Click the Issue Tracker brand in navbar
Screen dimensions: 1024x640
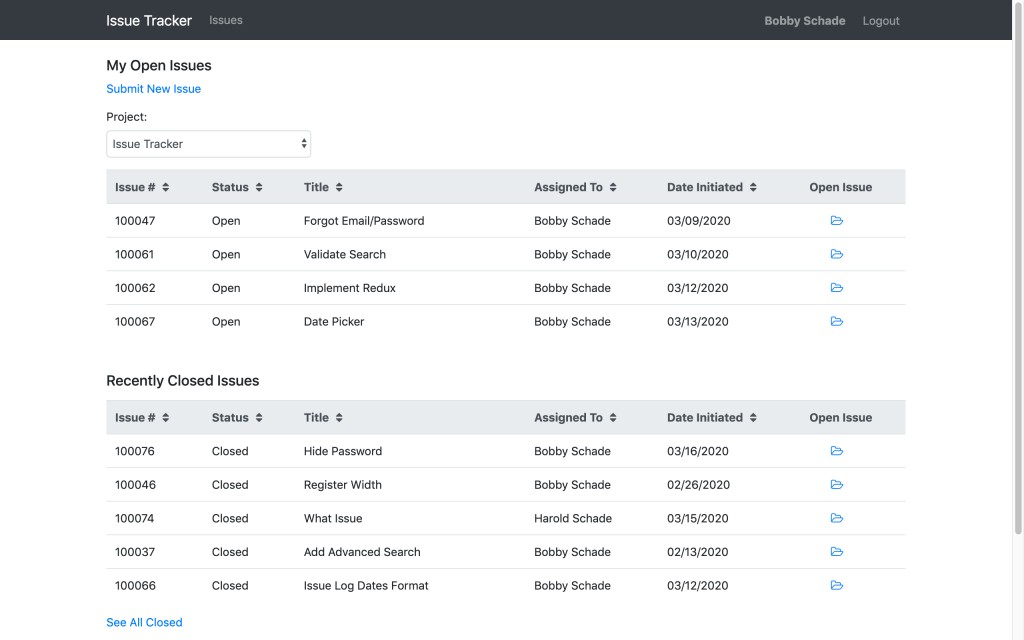(149, 20)
